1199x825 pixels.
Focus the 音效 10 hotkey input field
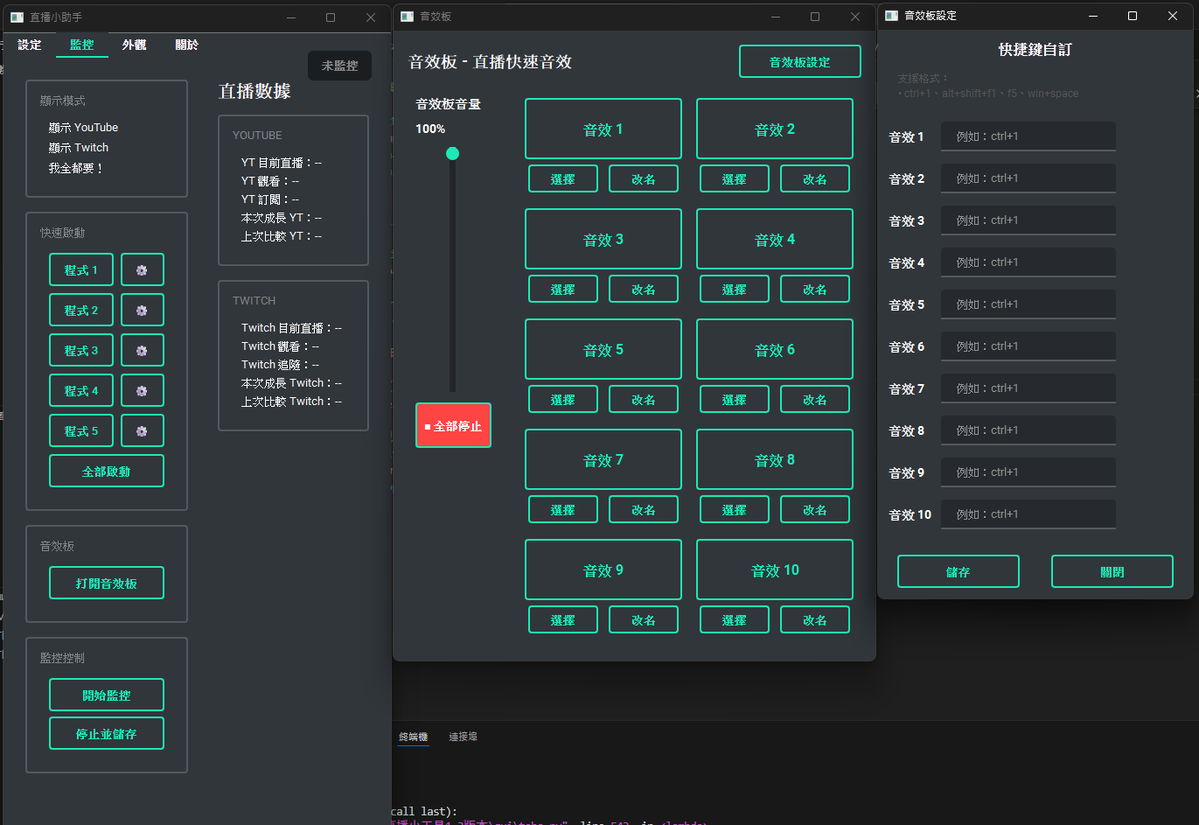pyautogui.click(x=1028, y=515)
